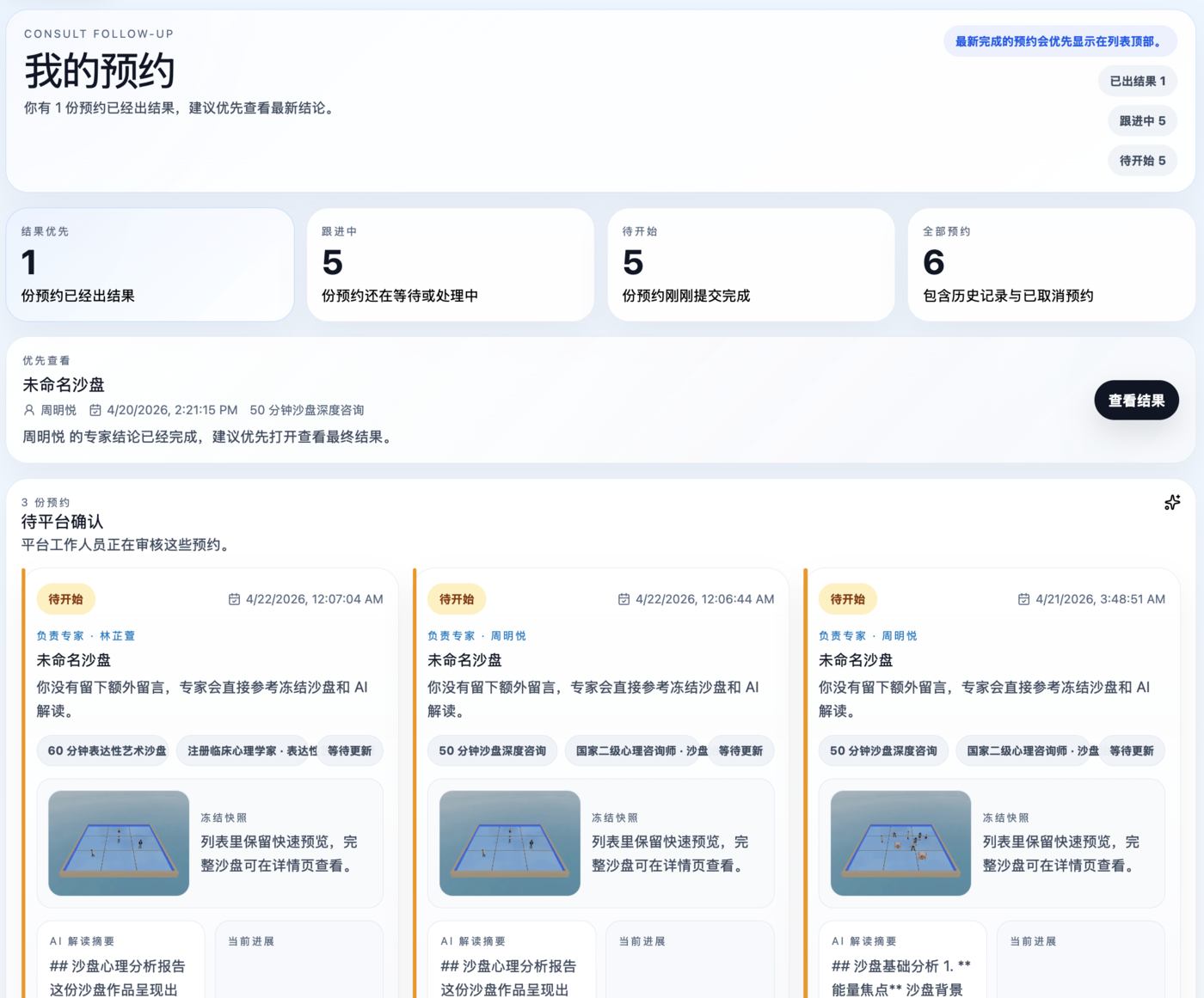
Task: Select the 跟进中 5 chip
Action: click(1142, 120)
